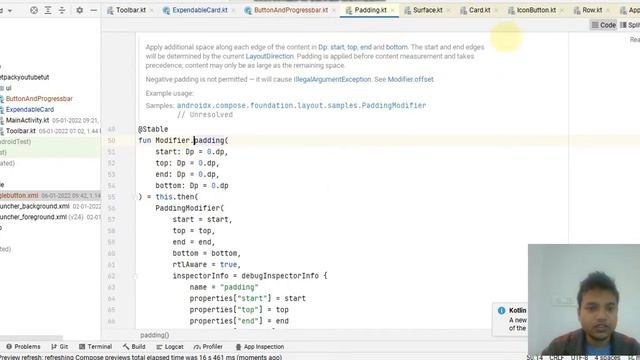Screen dimensions: 640x360
Task: Click the collapse all icon in project panel
Action: point(62,10)
